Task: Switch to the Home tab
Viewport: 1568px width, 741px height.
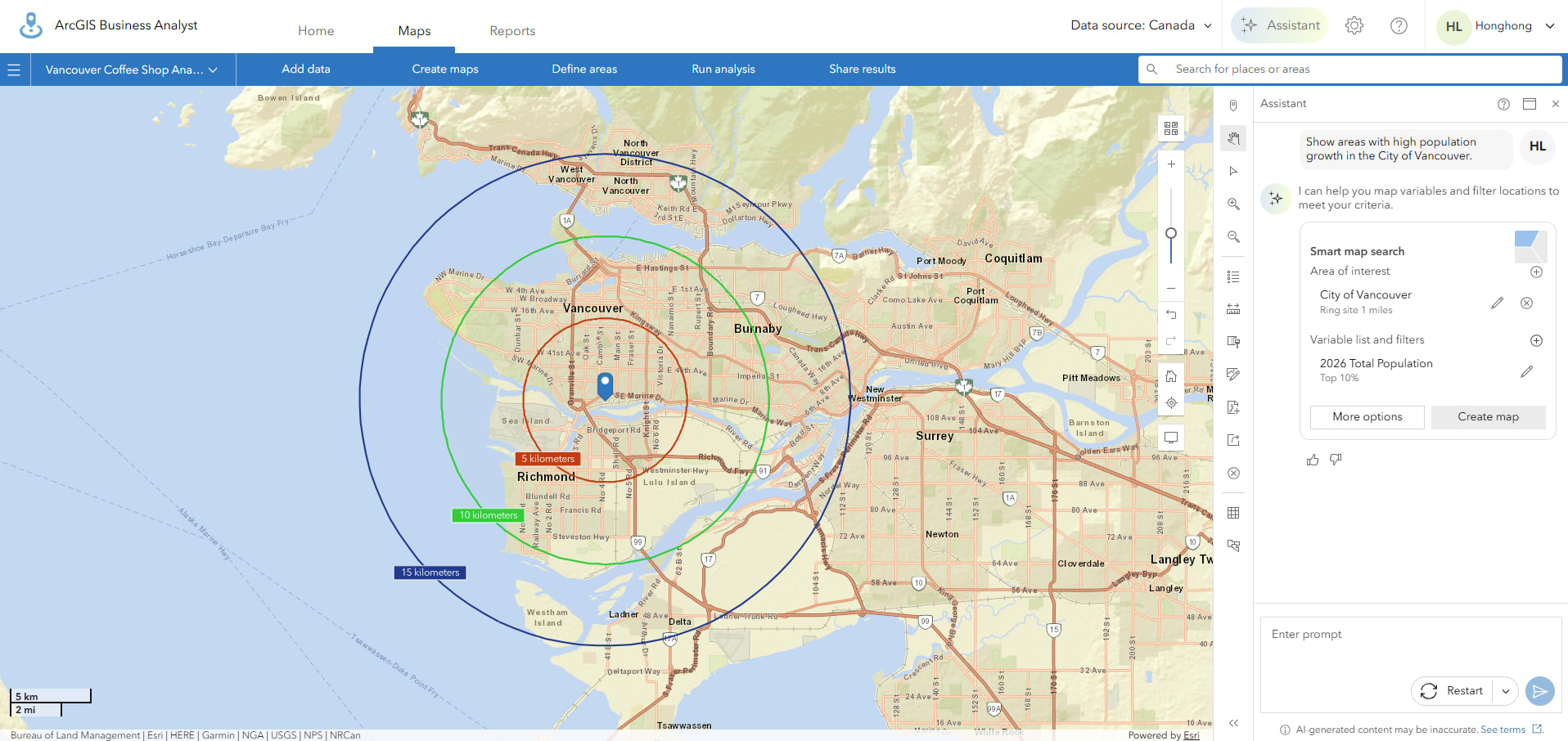Action: [316, 31]
